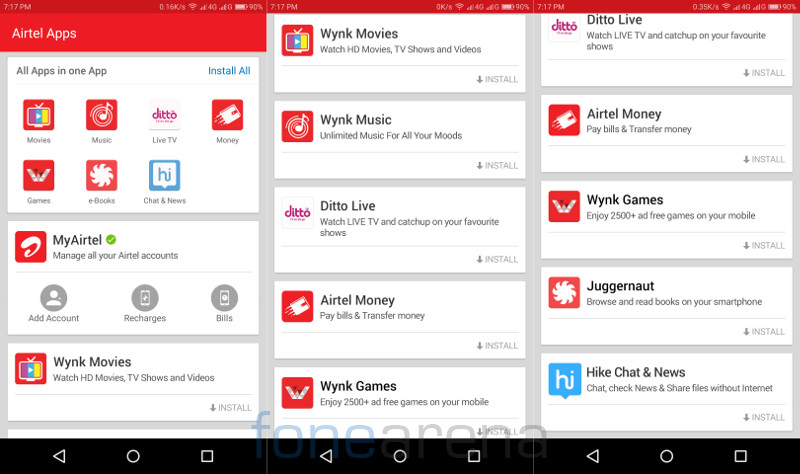800x474 pixels.
Task: Tap 'Browse and read books on your smartphone'
Action: click(674, 302)
